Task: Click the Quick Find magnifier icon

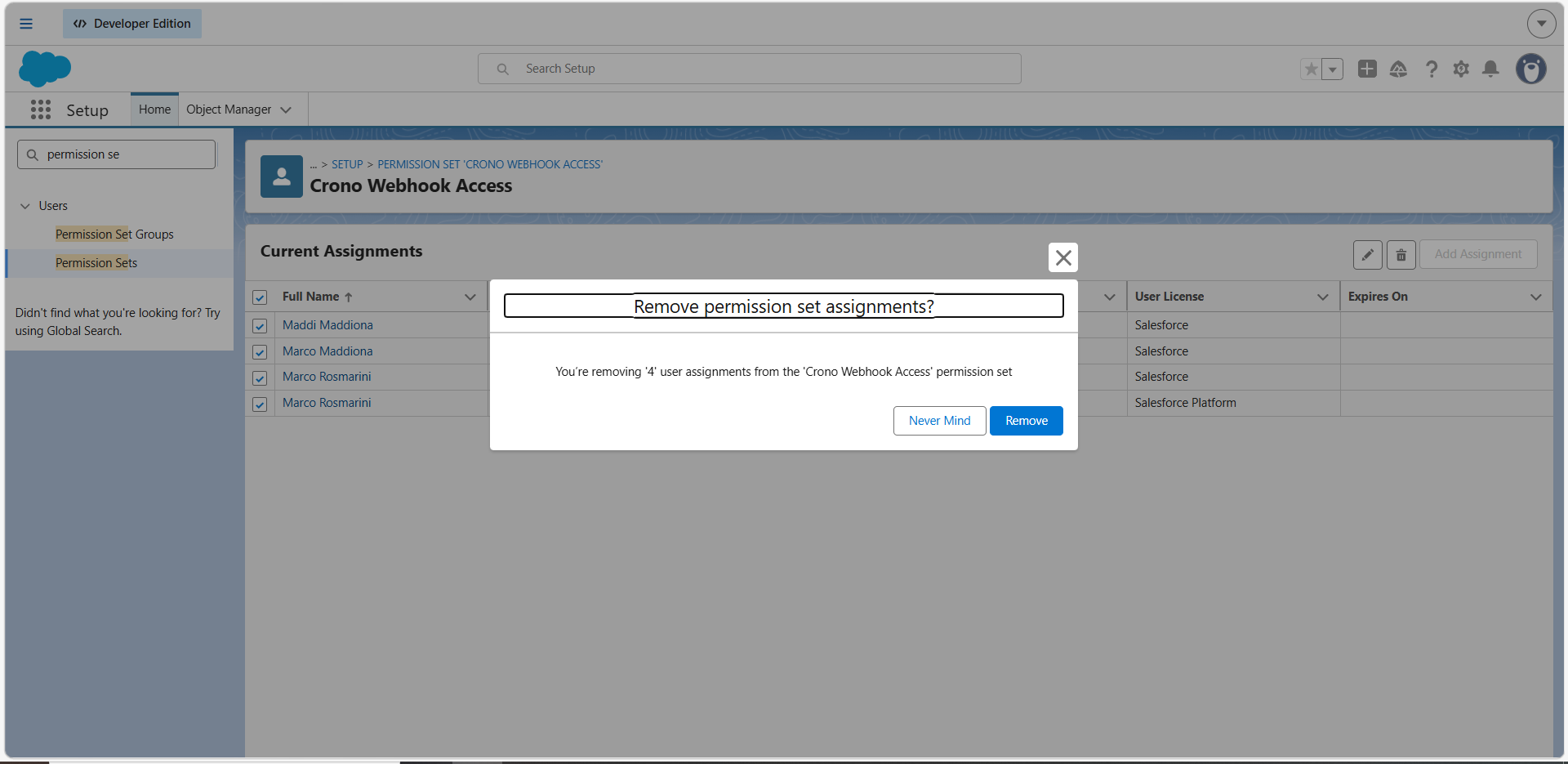Action: coord(33,154)
